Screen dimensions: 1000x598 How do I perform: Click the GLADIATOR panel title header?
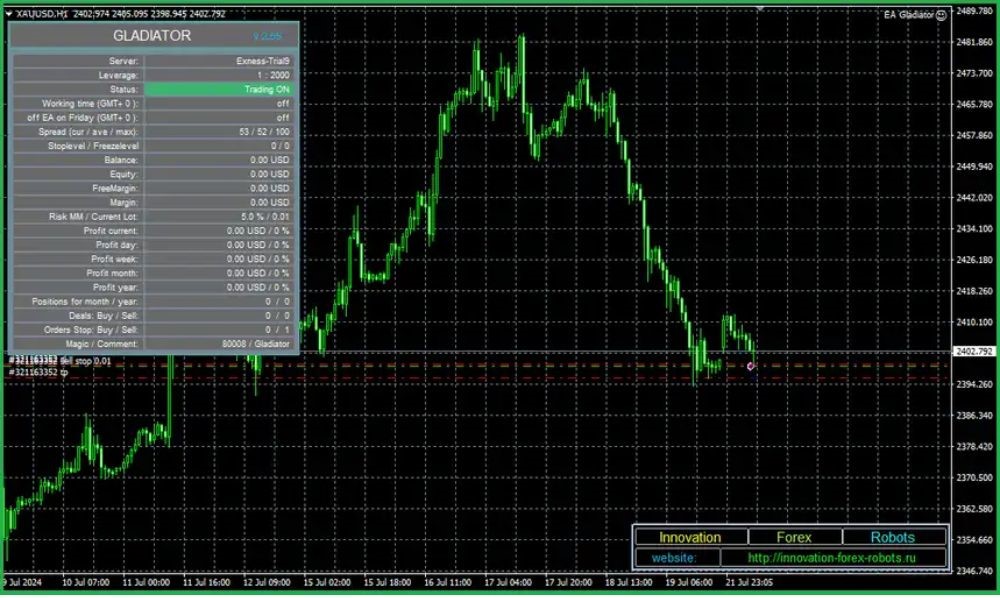tap(152, 36)
